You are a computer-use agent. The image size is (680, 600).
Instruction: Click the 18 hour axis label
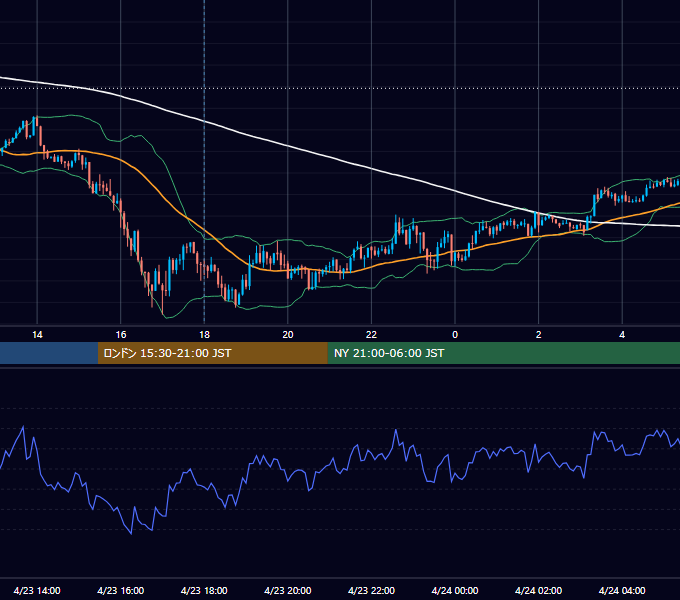(x=204, y=335)
